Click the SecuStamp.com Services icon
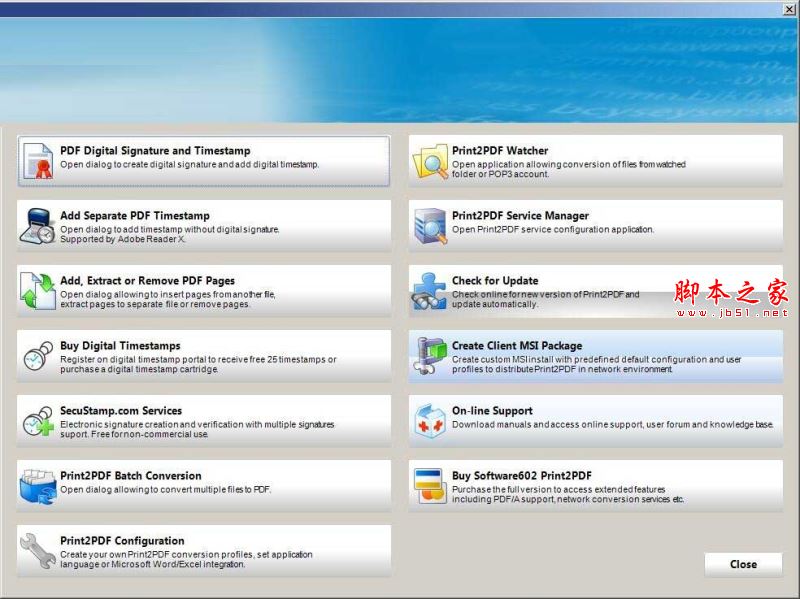Viewport: 800px width, 599px height. tap(38, 421)
